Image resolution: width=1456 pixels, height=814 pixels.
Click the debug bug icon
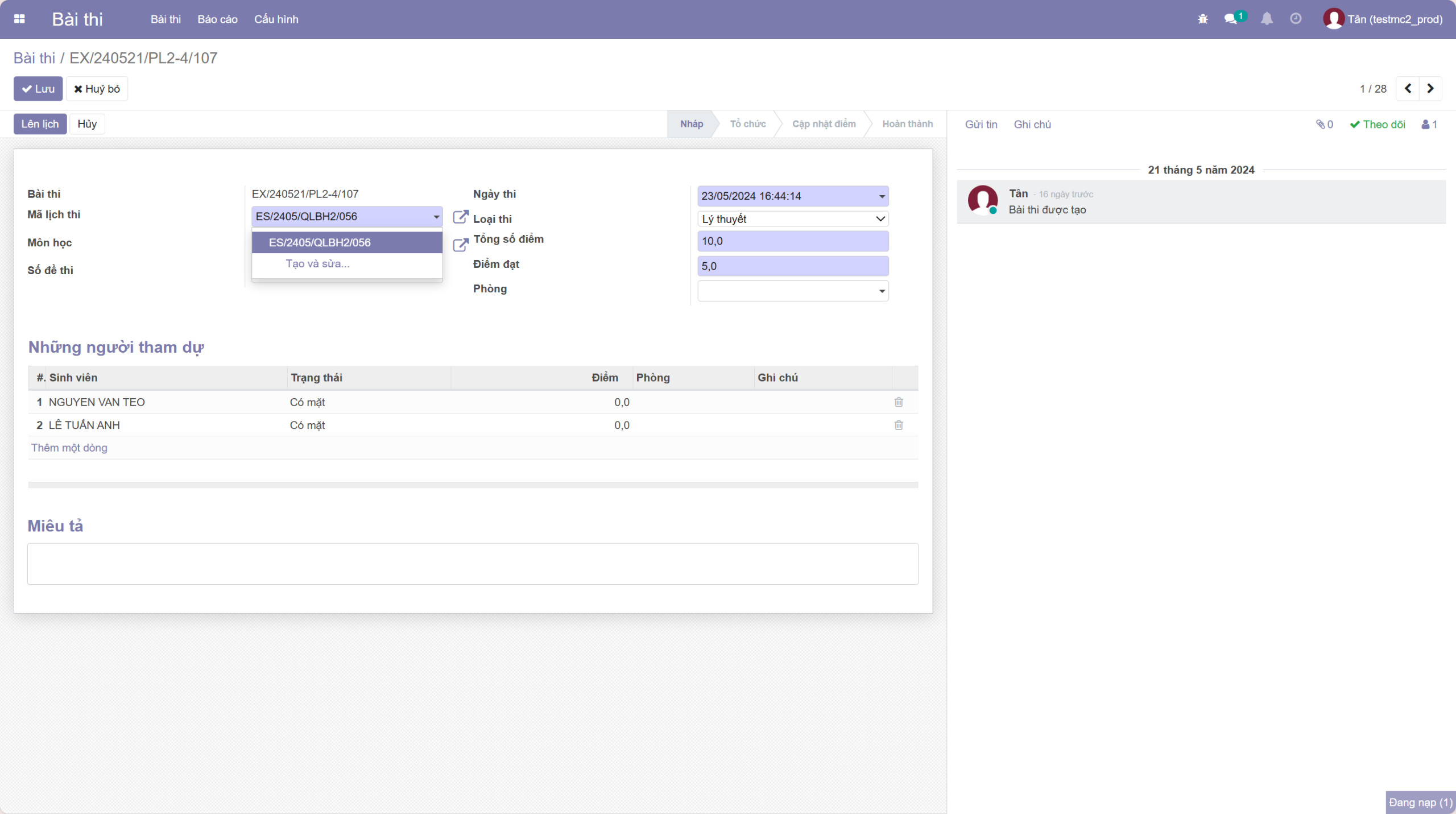click(x=1202, y=19)
